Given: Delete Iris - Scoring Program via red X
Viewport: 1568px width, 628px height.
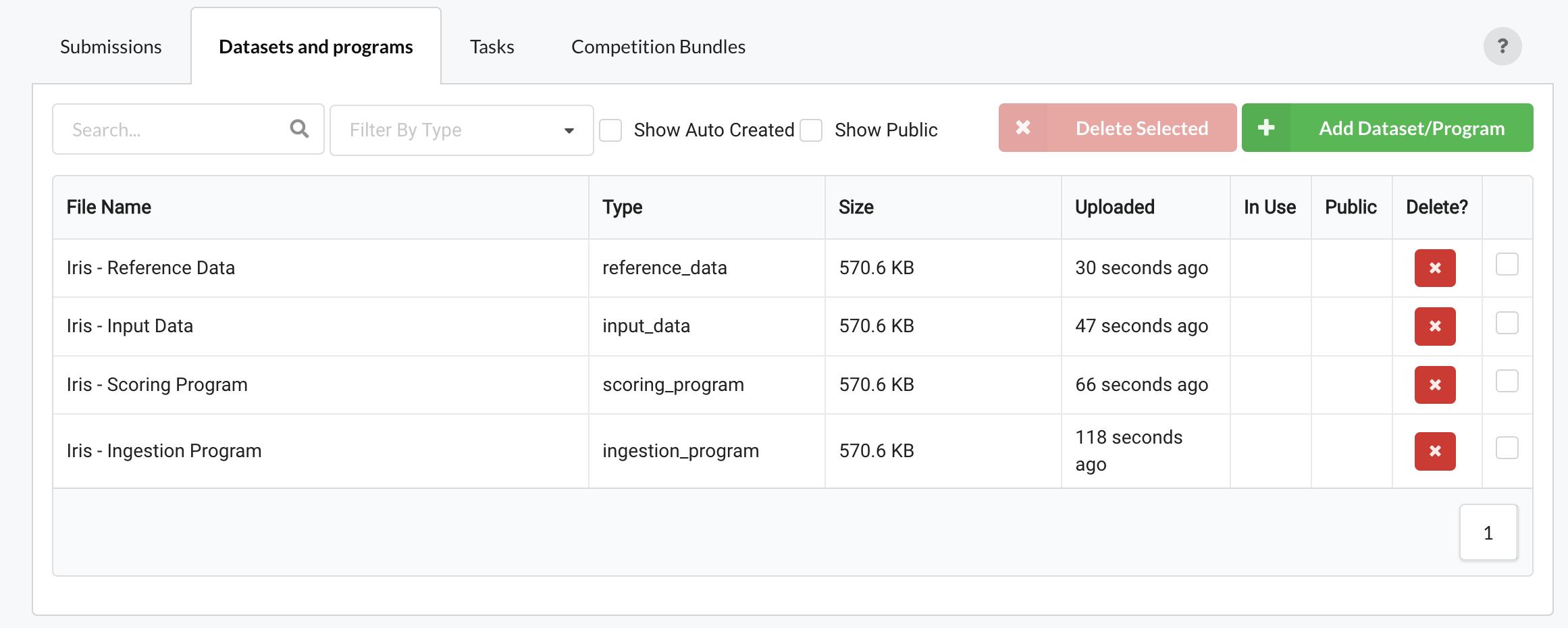Looking at the screenshot, I should [1434, 384].
